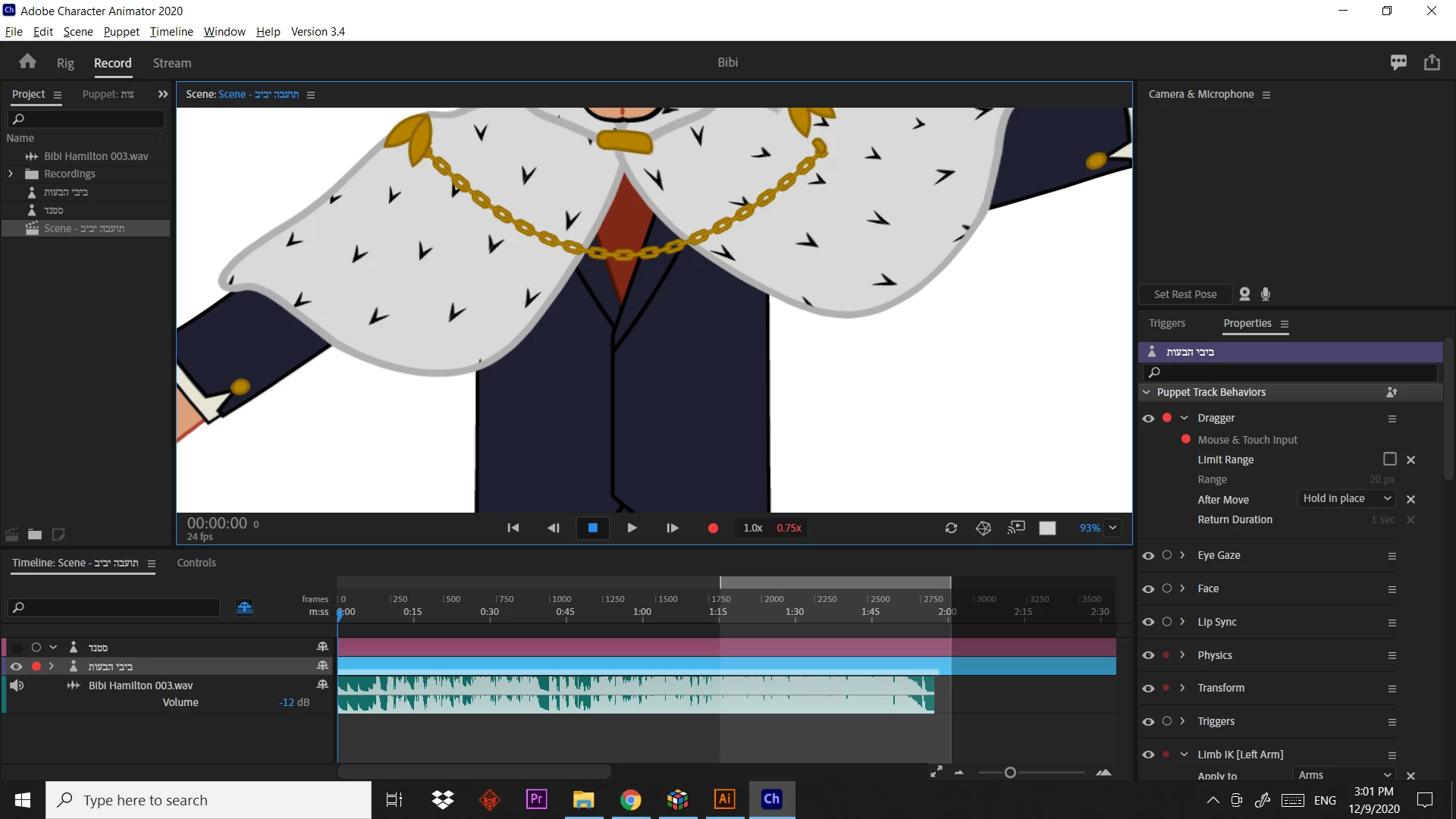Click the red Record button in transport
The height and width of the screenshot is (819, 1456).
click(x=713, y=529)
